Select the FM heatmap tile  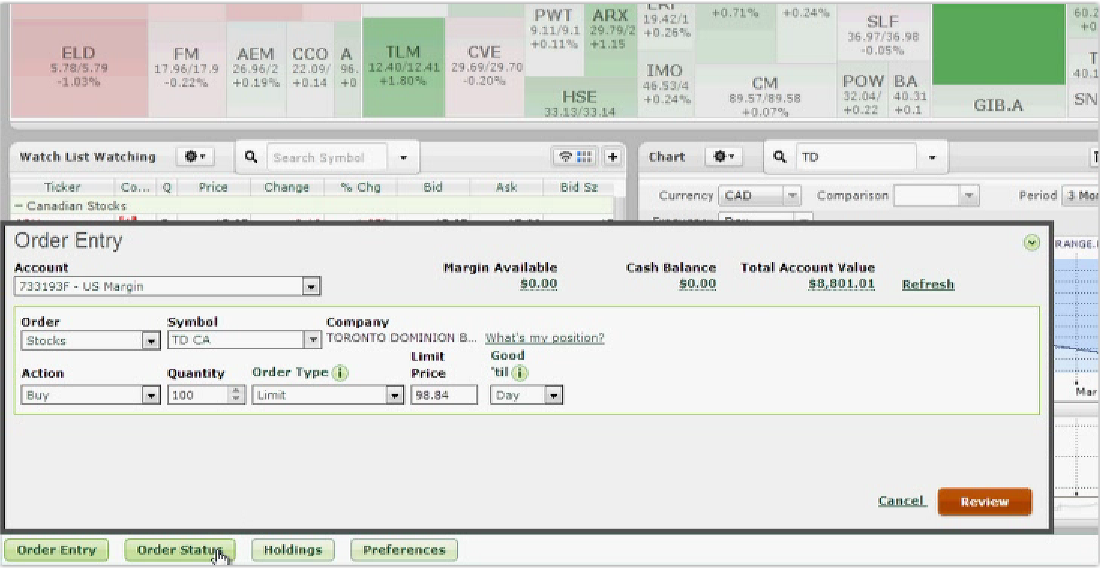(x=187, y=67)
